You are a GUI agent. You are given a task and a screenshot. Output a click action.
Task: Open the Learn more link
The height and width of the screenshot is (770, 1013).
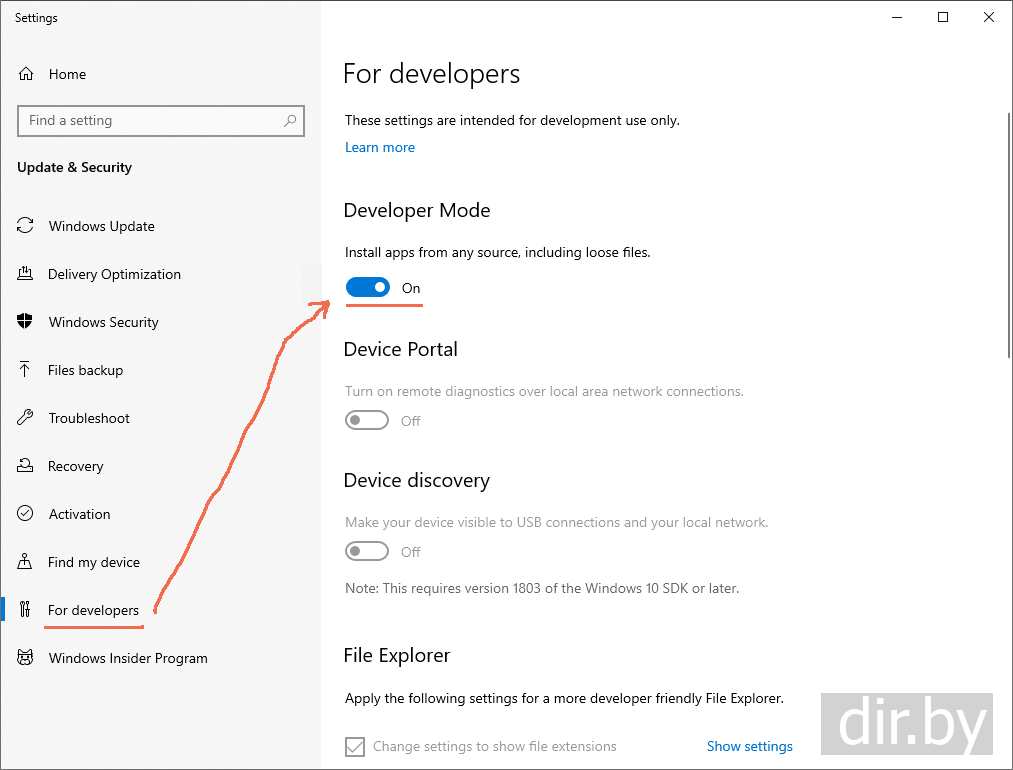[380, 147]
